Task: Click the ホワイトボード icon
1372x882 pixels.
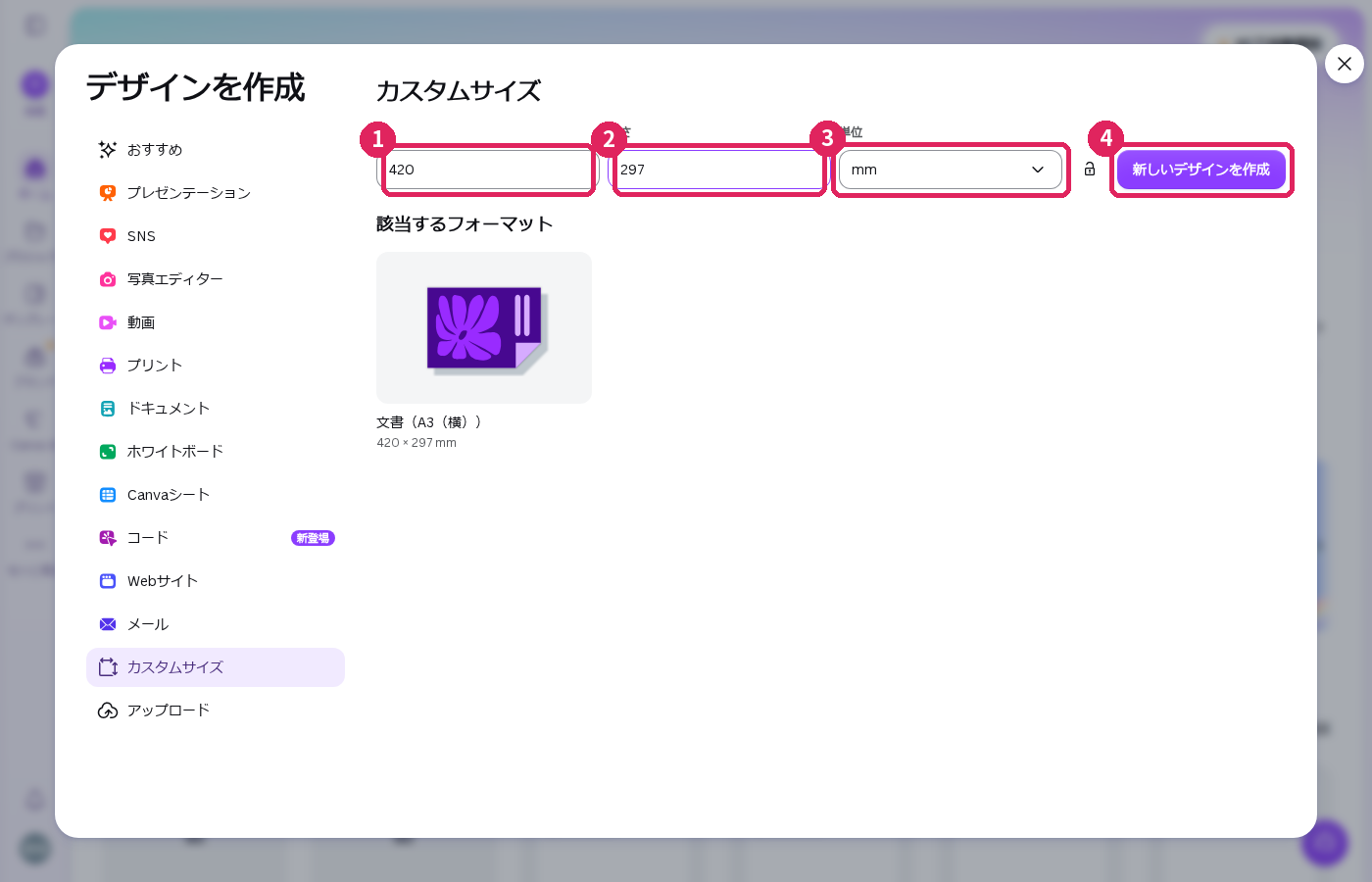Action: pyautogui.click(x=108, y=452)
